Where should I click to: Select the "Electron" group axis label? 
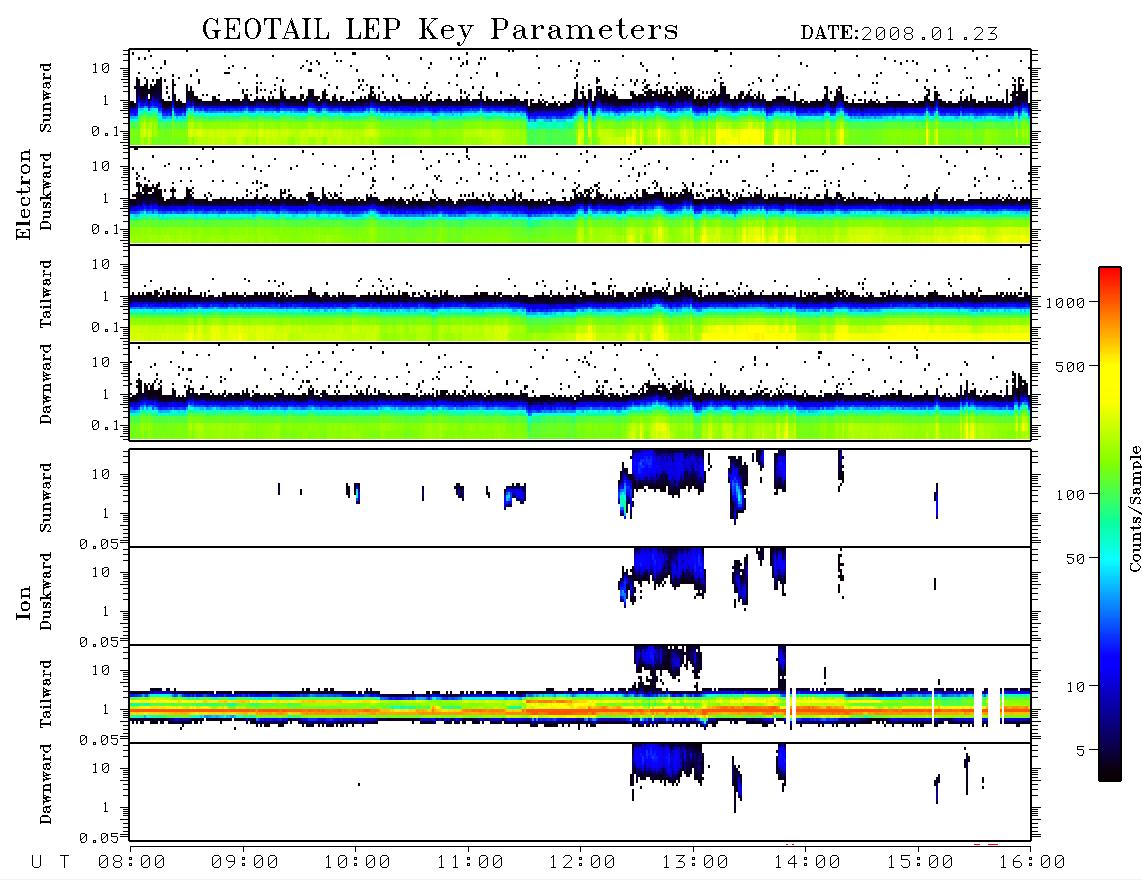[x=24, y=195]
